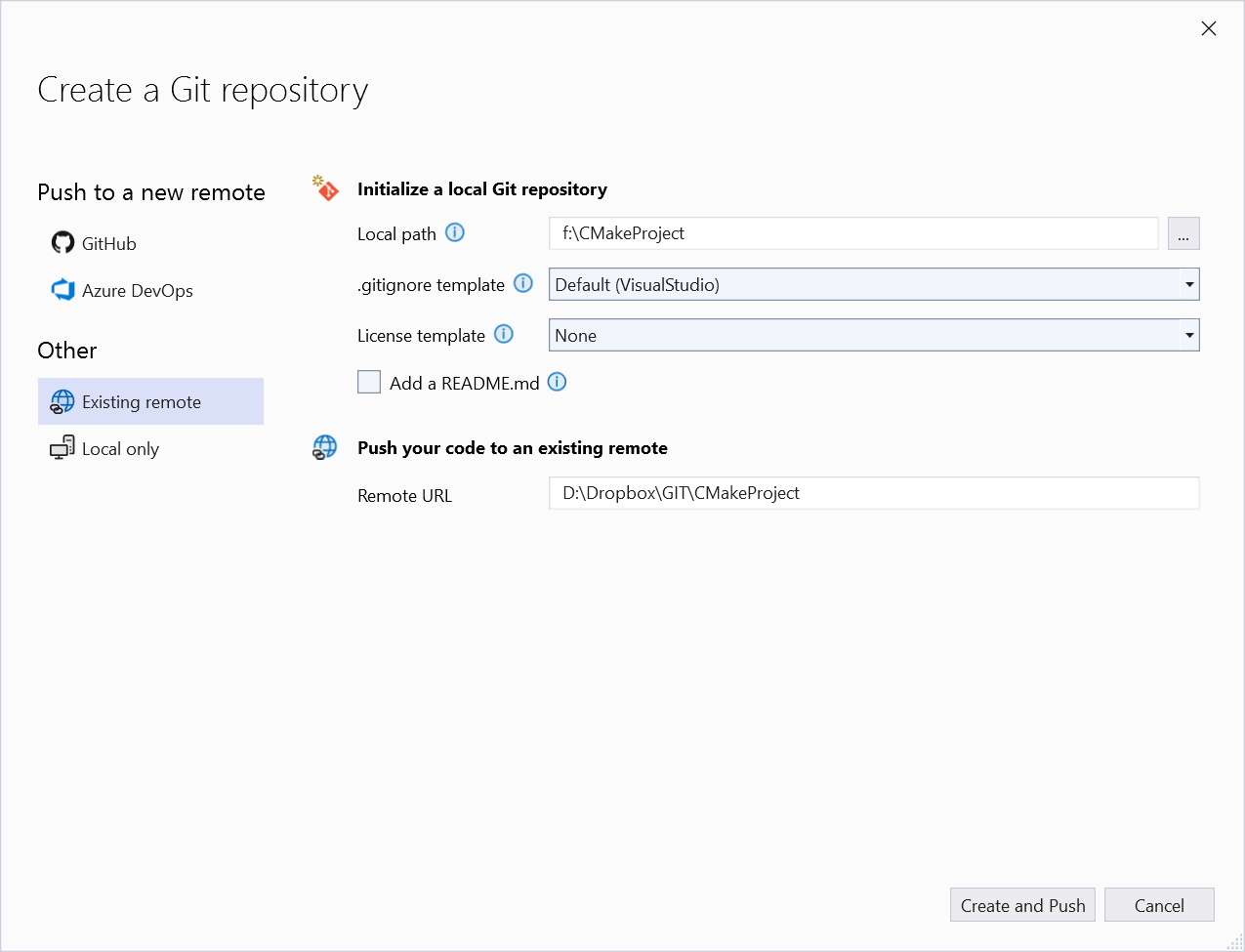
Task: Expand the License template dropdown arrow
Action: click(1188, 336)
